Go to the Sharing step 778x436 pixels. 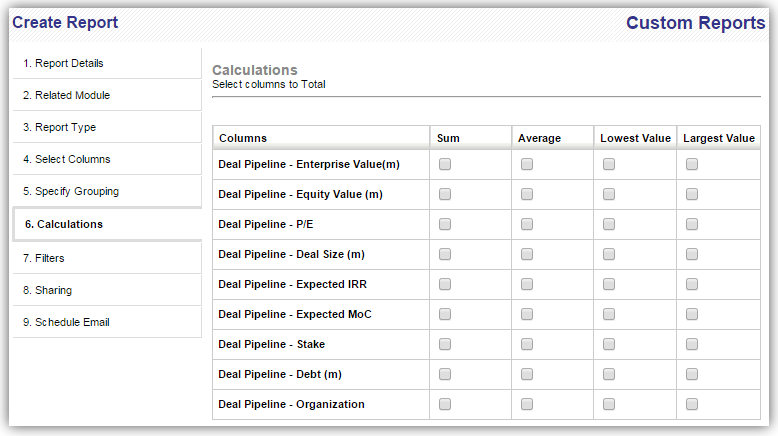click(47, 290)
